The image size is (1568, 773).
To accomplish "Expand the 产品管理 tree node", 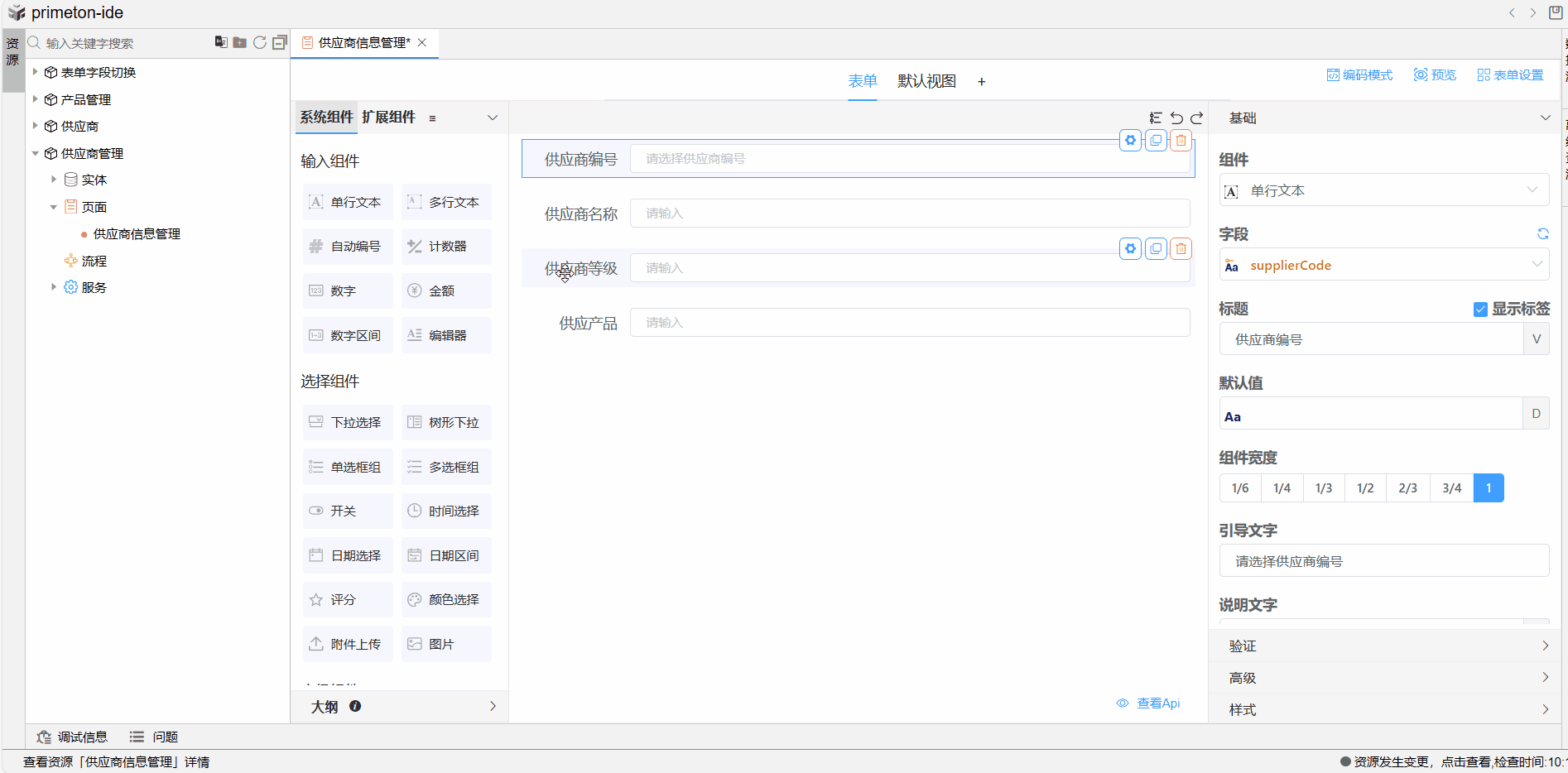I will click(36, 99).
